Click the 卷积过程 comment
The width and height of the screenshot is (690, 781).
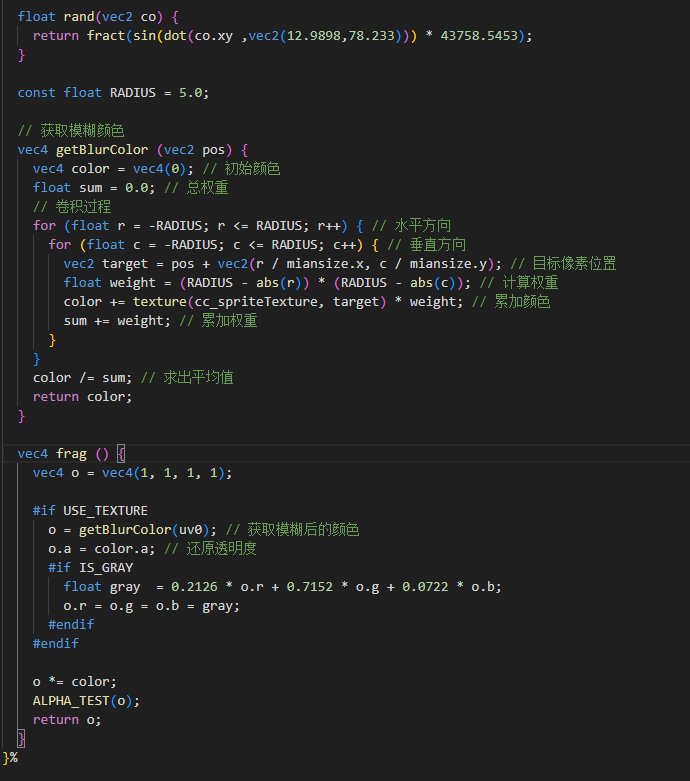pyautogui.click(x=72, y=206)
